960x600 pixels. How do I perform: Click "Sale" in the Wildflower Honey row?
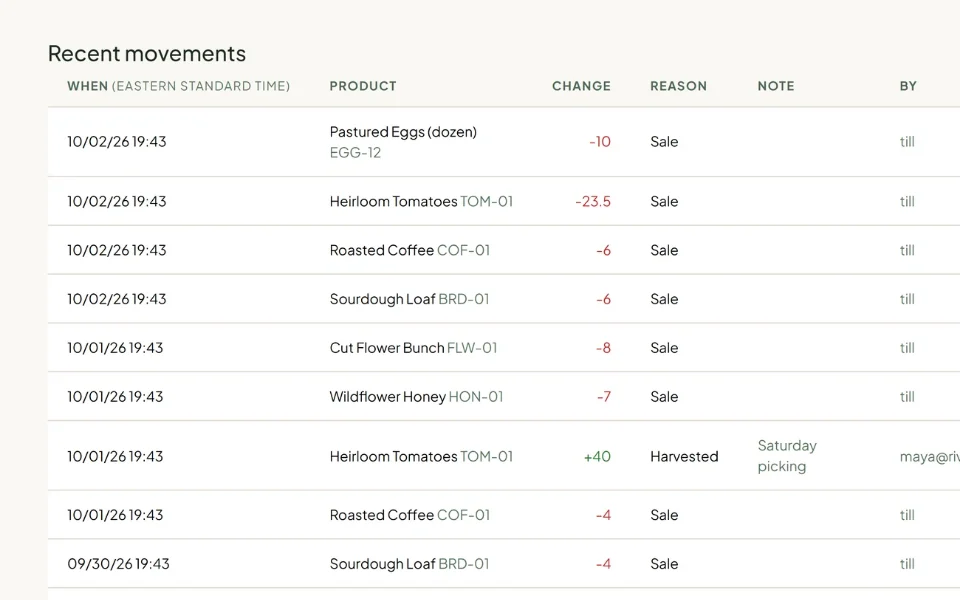pos(664,397)
